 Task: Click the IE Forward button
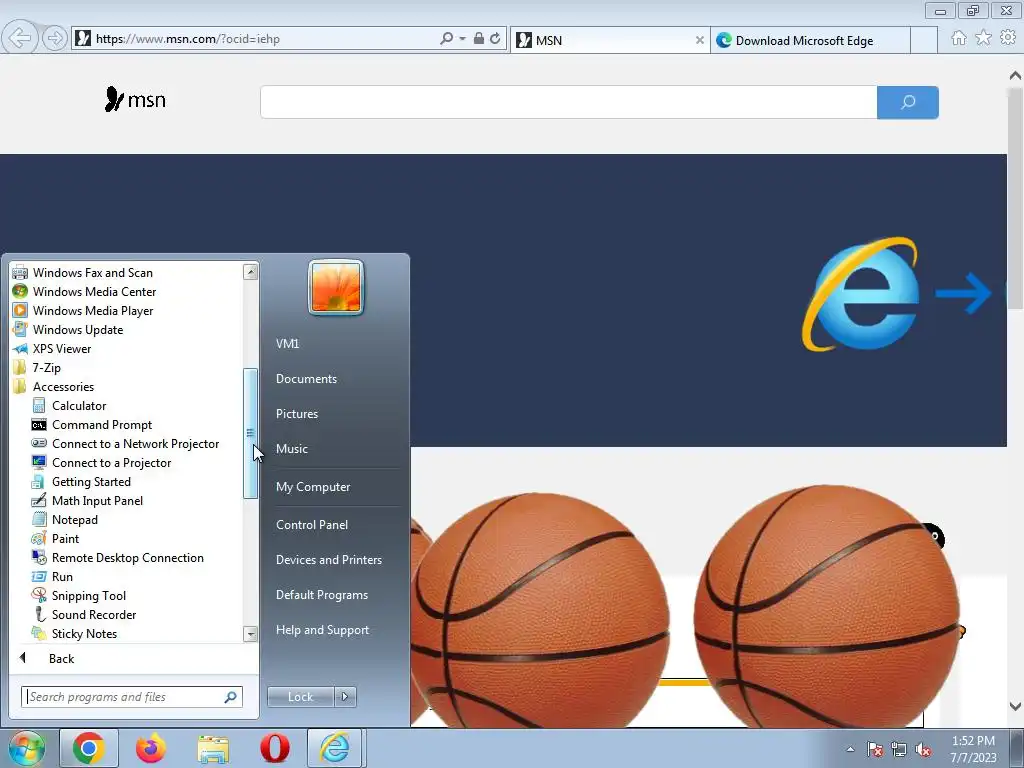55,39
